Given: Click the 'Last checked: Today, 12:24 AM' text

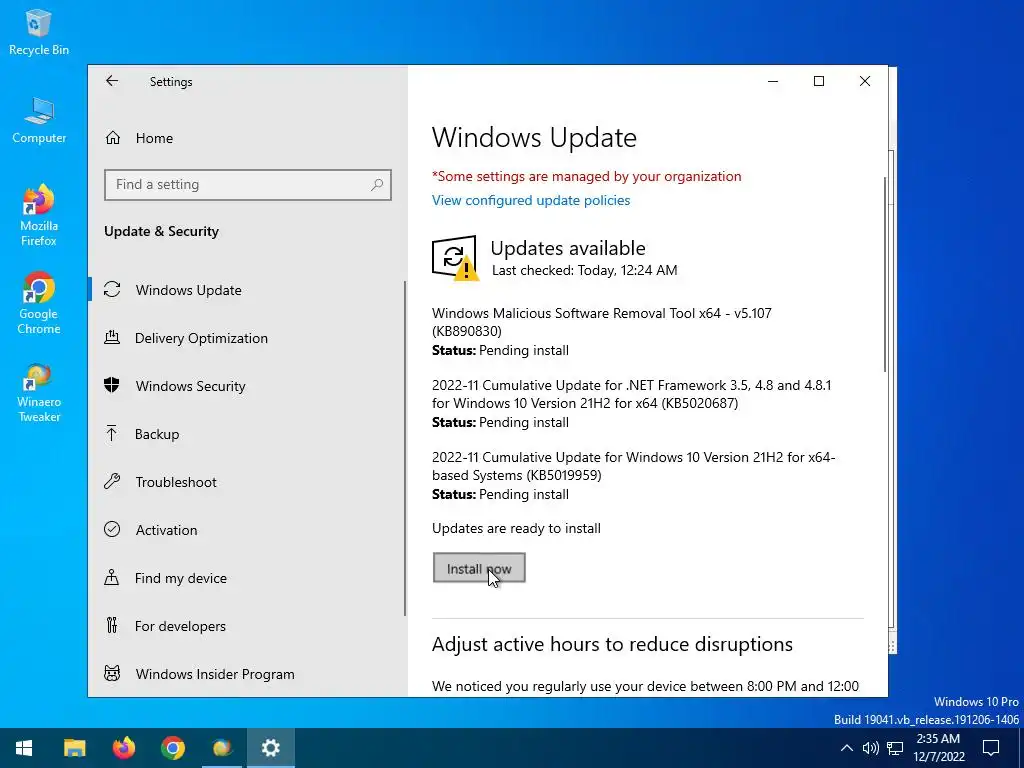Looking at the screenshot, I should point(584,270).
